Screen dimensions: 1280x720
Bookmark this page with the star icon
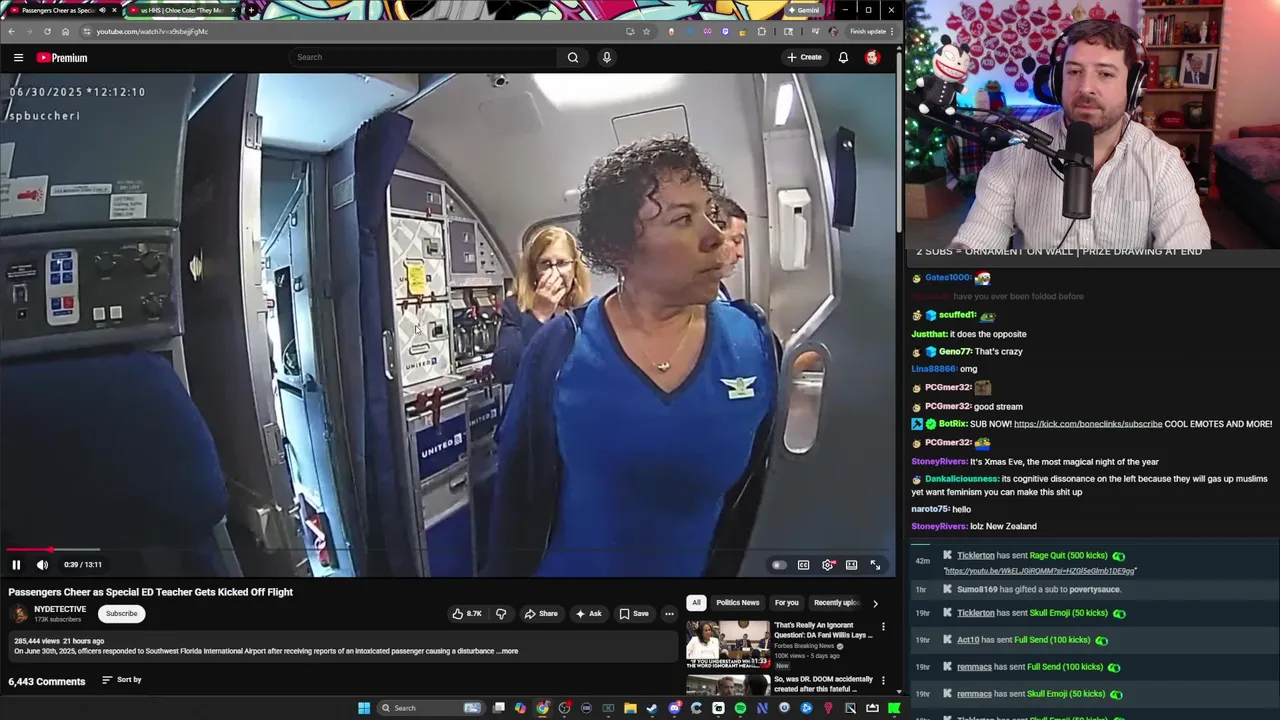647,31
